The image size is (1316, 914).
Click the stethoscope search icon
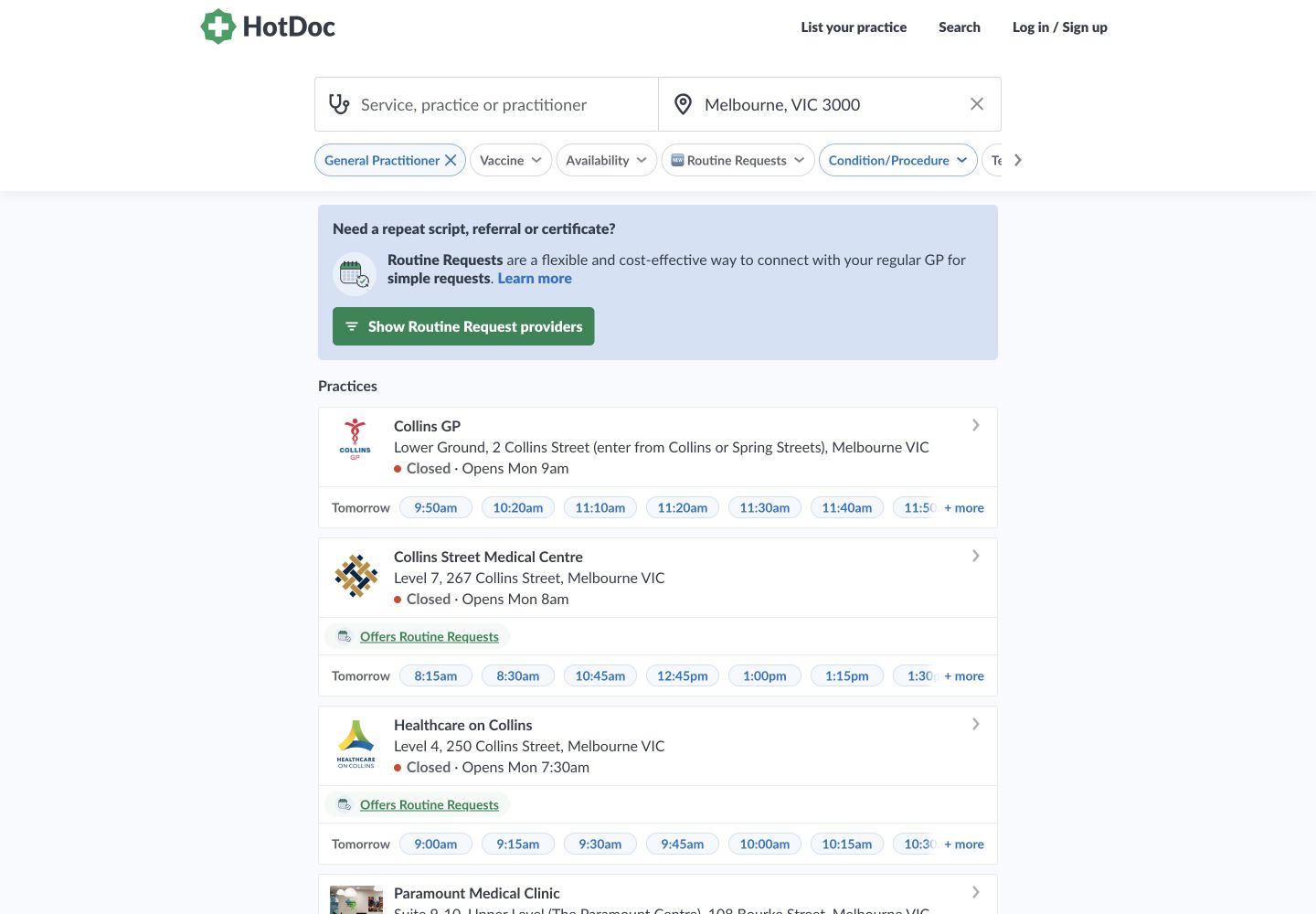coord(339,104)
